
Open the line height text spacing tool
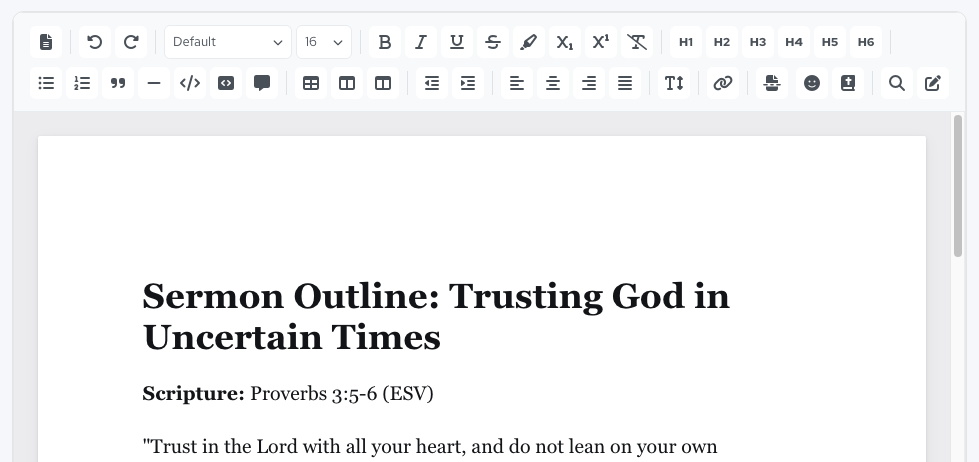click(674, 83)
